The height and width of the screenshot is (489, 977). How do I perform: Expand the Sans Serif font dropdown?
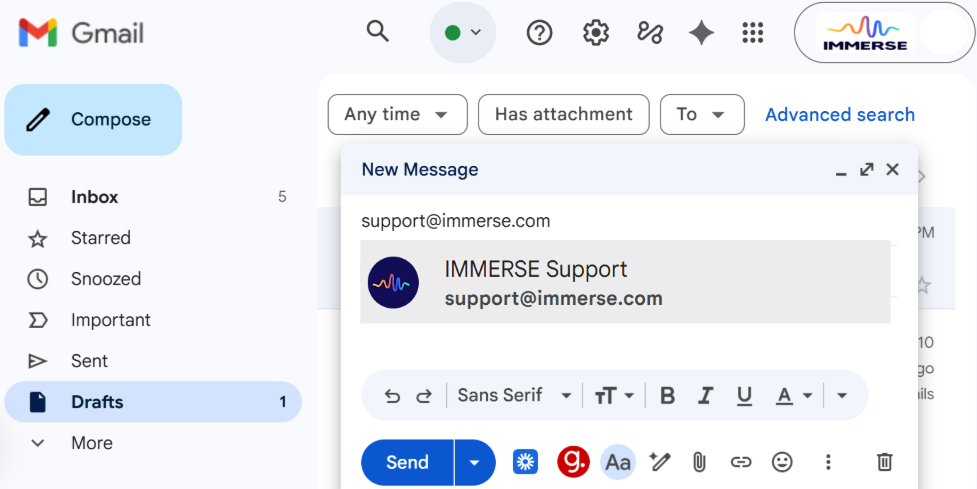pyautogui.click(x=514, y=396)
